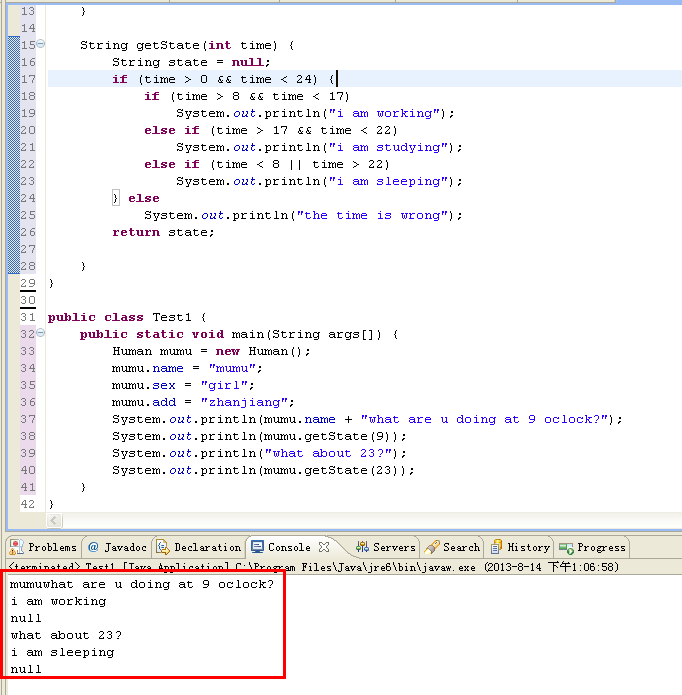
Task: Open the Search tab
Action: point(452,547)
